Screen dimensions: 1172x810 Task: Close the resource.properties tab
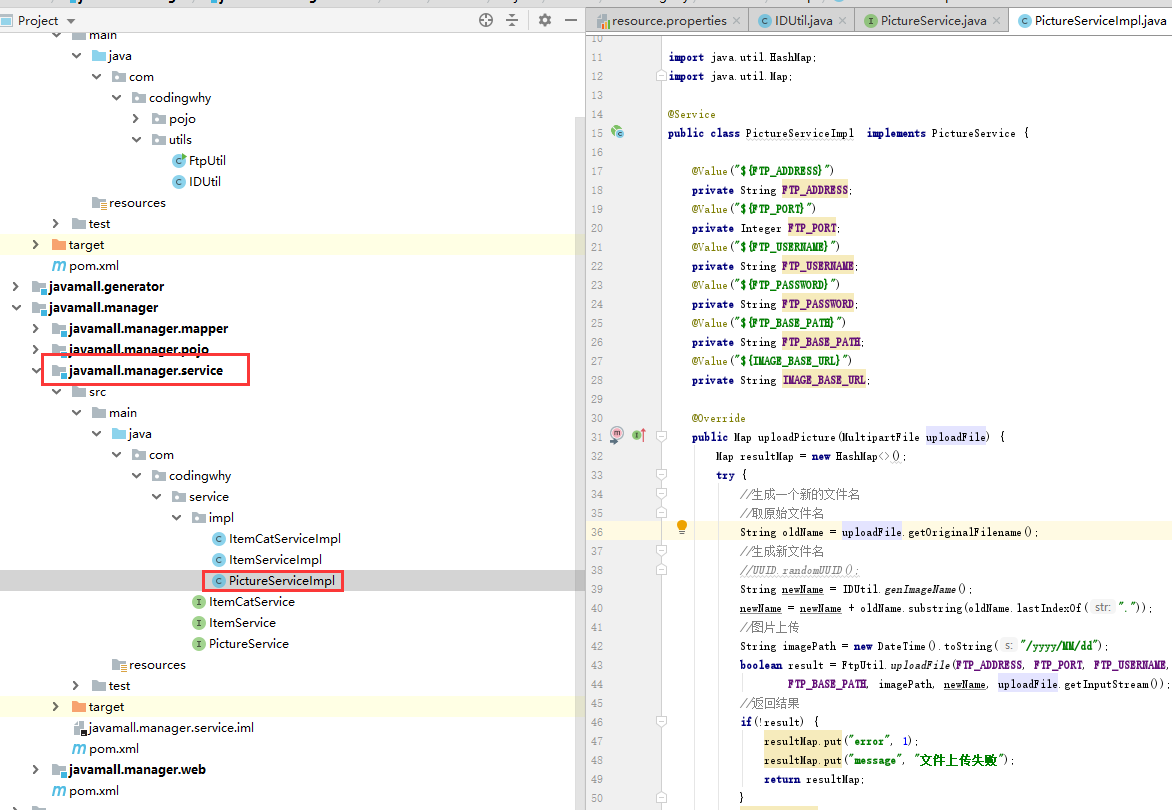pyautogui.click(x=737, y=20)
